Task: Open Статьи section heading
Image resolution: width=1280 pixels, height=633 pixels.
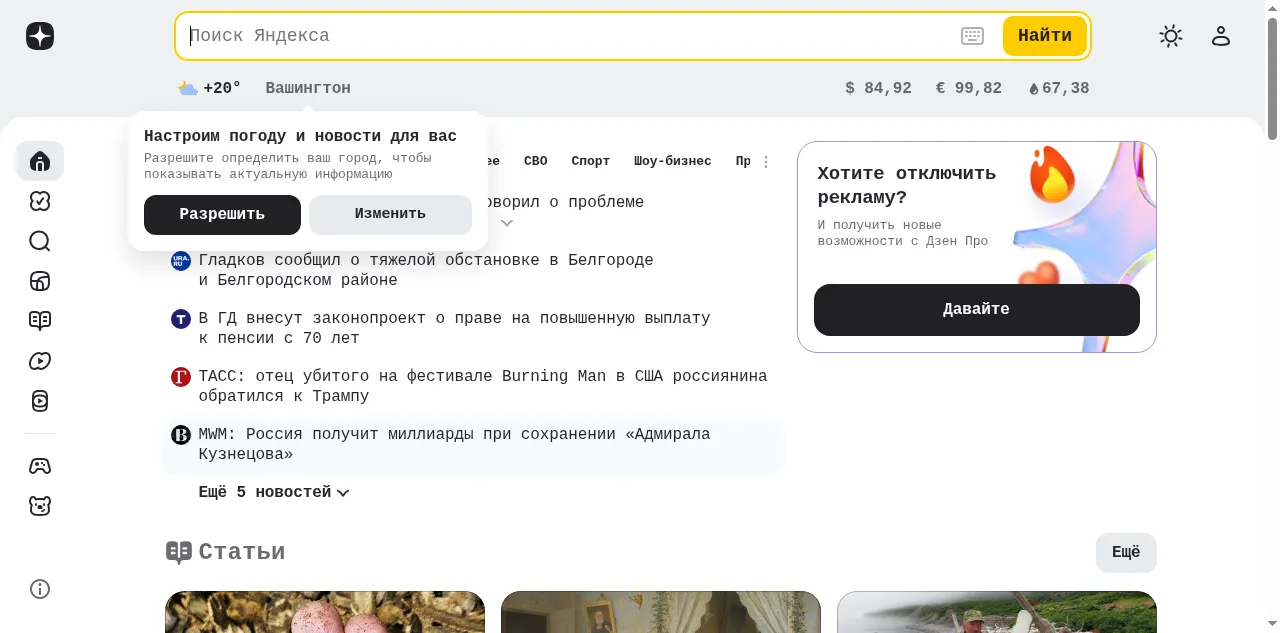Action: [242, 552]
